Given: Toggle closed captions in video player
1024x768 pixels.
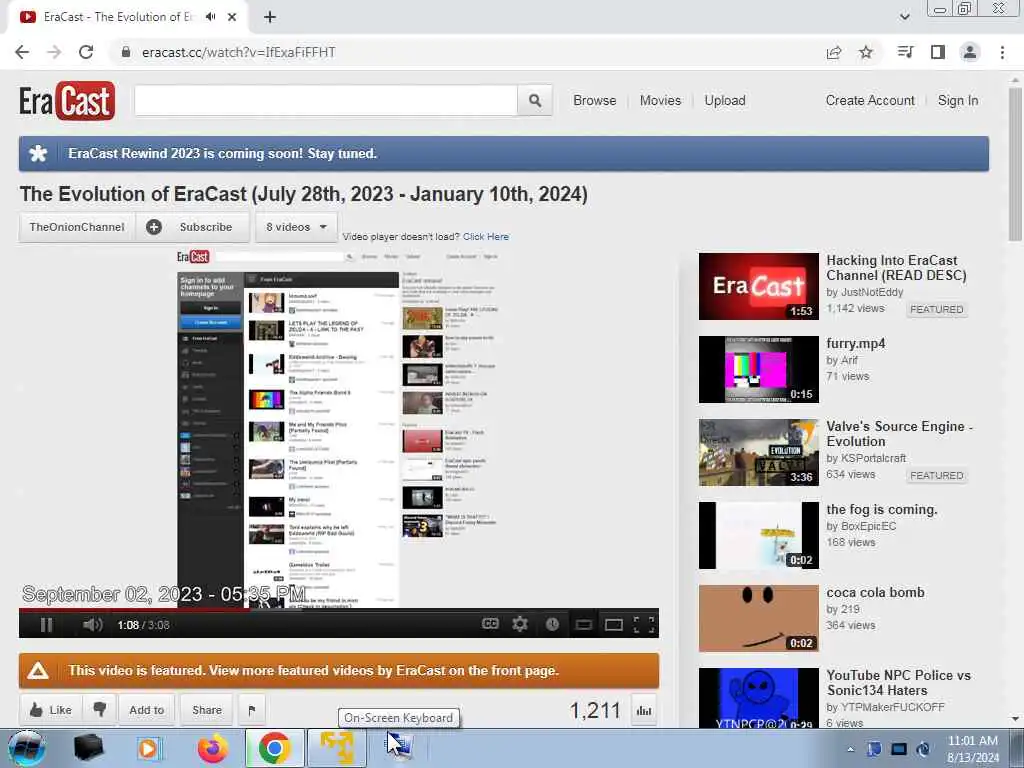Looking at the screenshot, I should pos(490,624).
